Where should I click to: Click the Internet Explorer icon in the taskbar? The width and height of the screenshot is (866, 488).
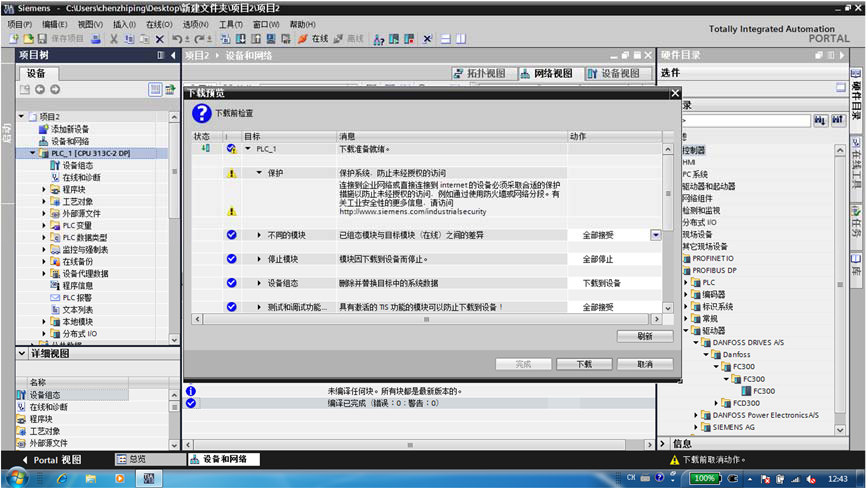61,479
